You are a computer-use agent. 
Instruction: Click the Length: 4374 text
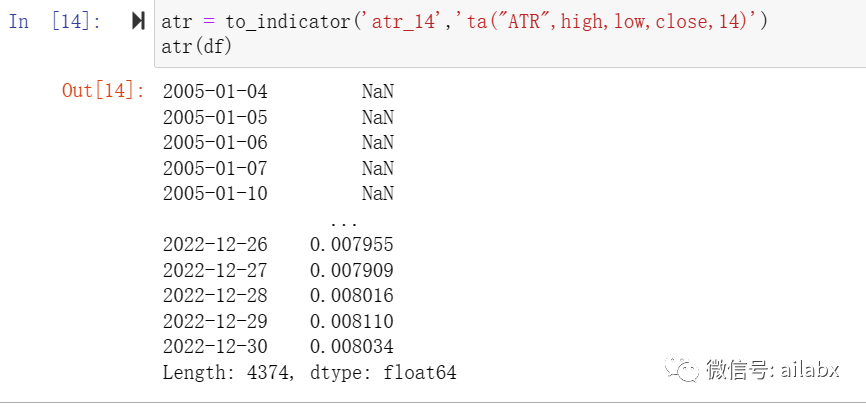pos(232,372)
